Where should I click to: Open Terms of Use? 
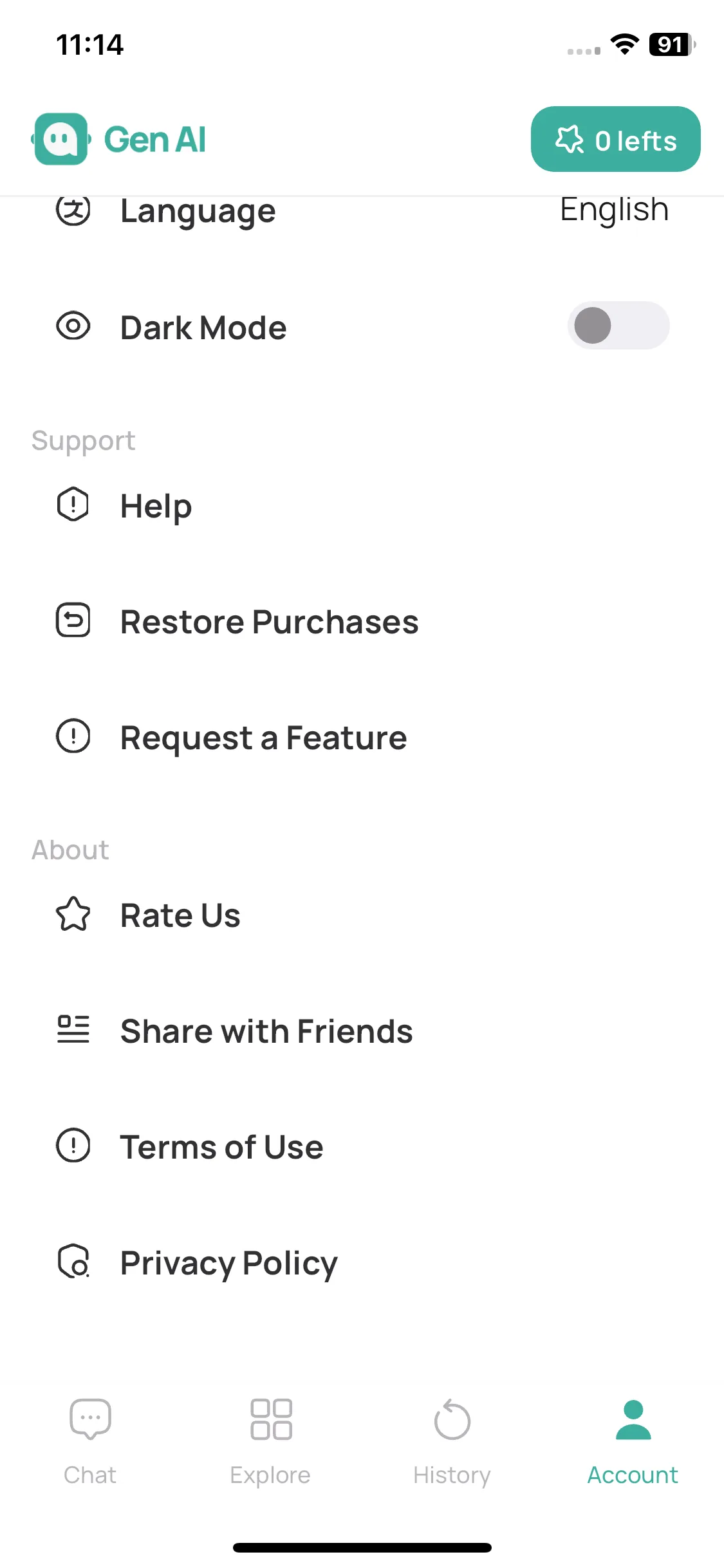click(x=362, y=1146)
